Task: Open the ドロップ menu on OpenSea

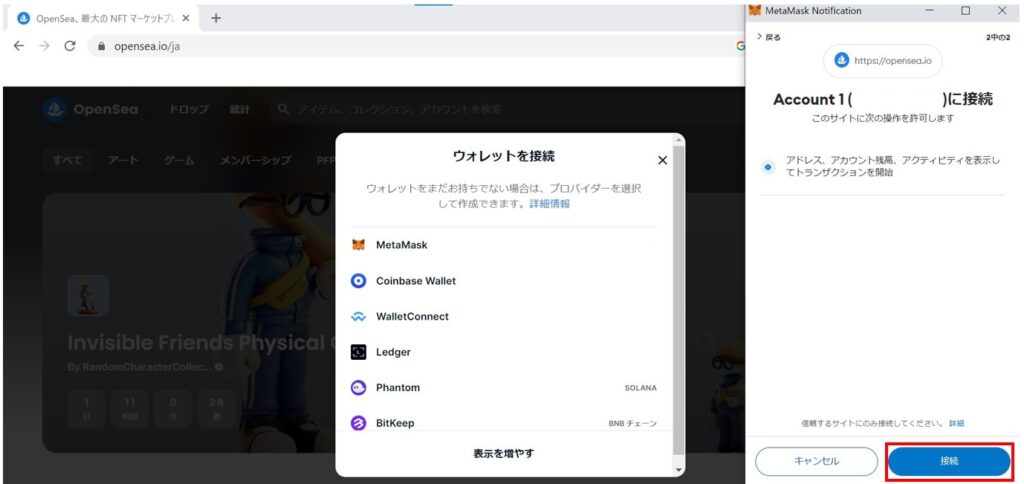Action: 189,109
